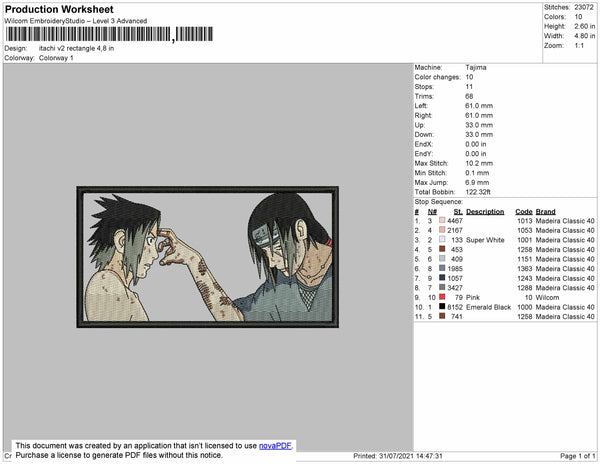
Task: Click the Brand column header
Action: [545, 212]
